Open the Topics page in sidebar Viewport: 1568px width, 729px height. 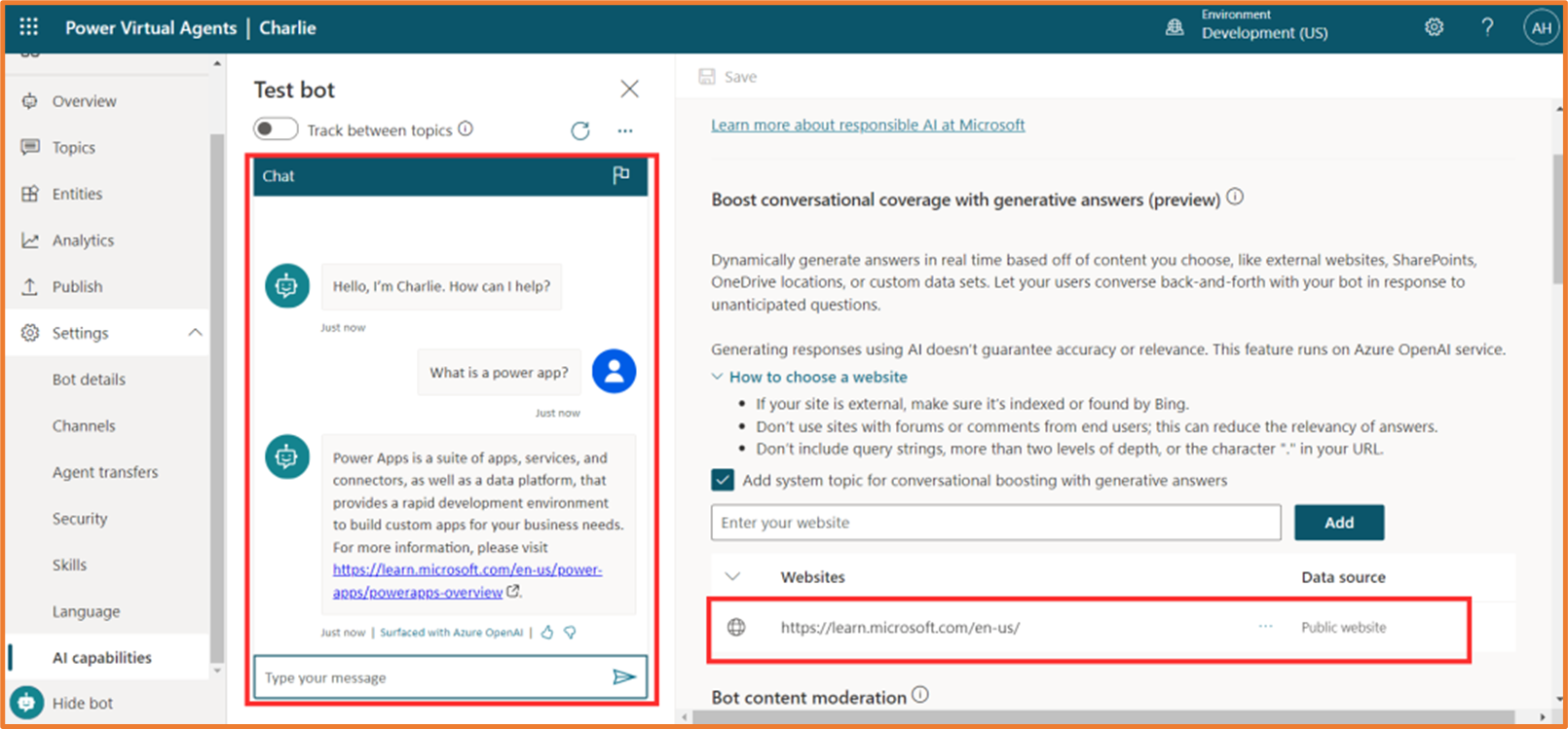(73, 147)
